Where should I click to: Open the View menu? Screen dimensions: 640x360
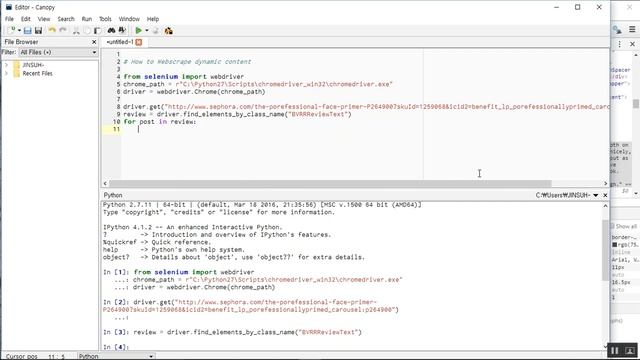[x=44, y=19]
